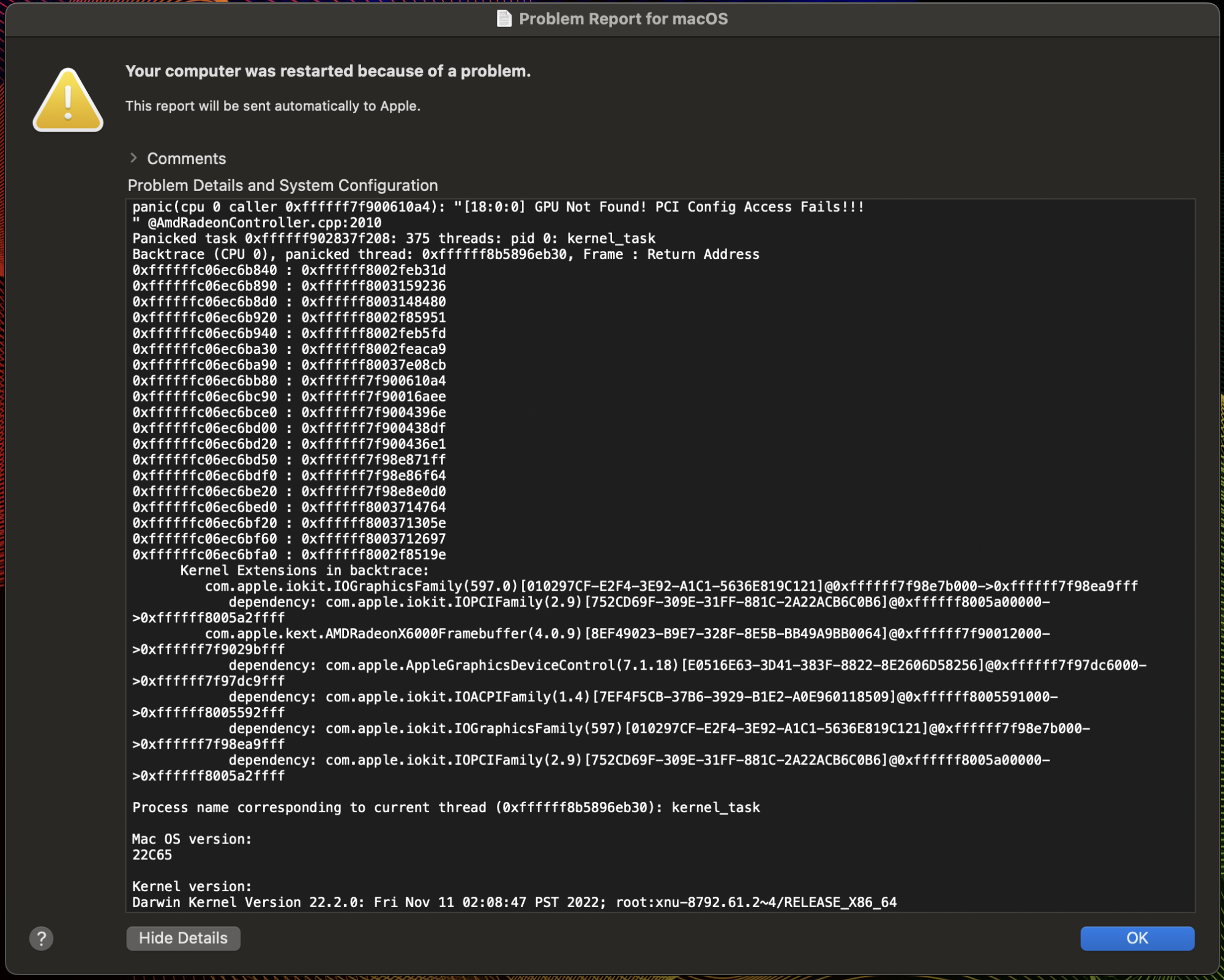1224x980 pixels.
Task: Expand the Comments disclosure chevron
Action: point(133,158)
